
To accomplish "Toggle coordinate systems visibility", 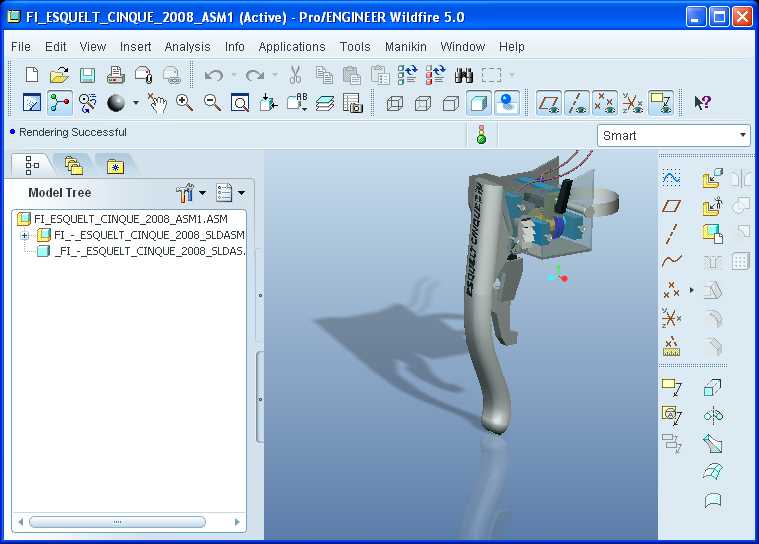I will coord(632,103).
